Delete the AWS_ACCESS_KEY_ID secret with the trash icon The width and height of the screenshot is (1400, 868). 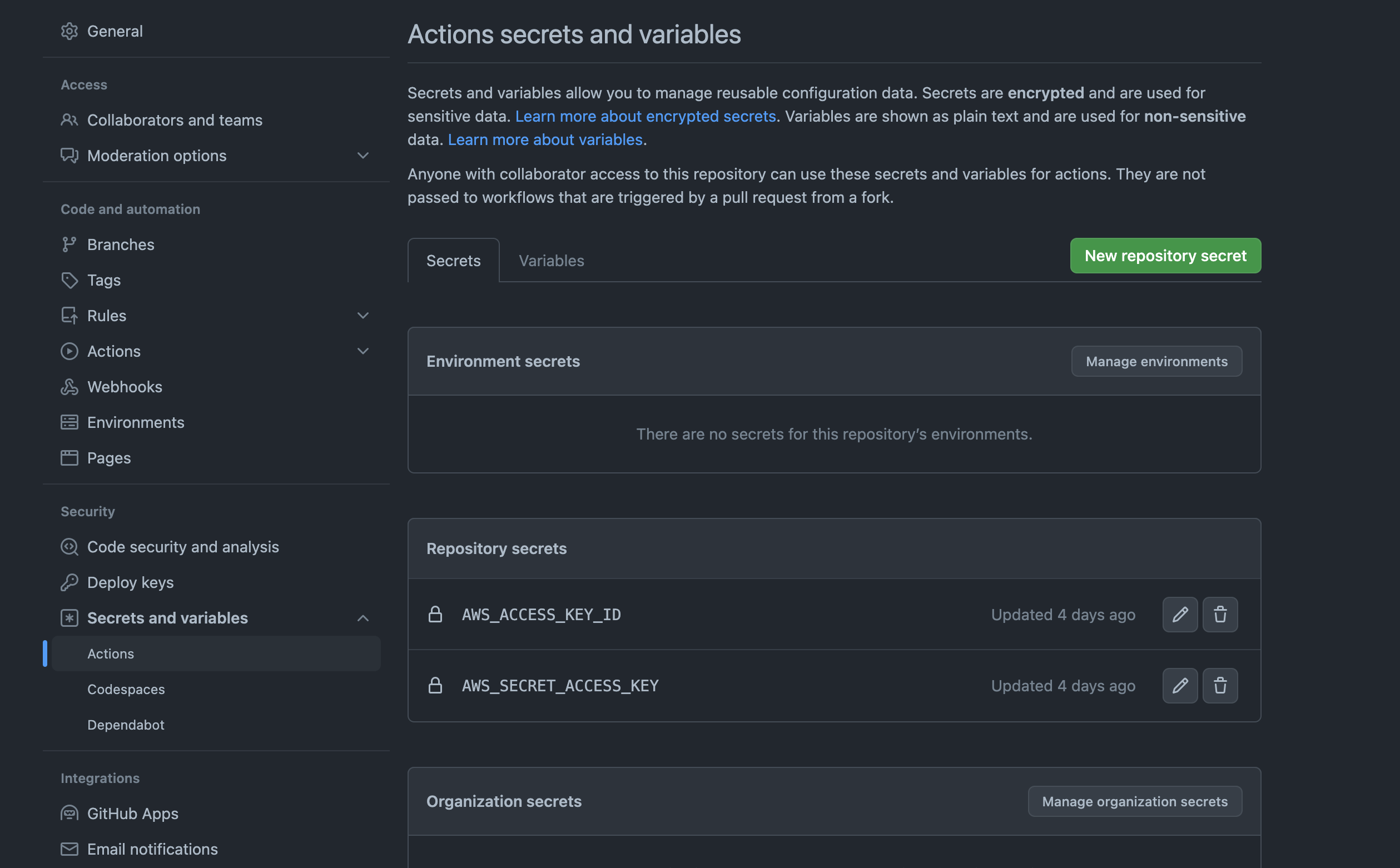pyautogui.click(x=1220, y=614)
